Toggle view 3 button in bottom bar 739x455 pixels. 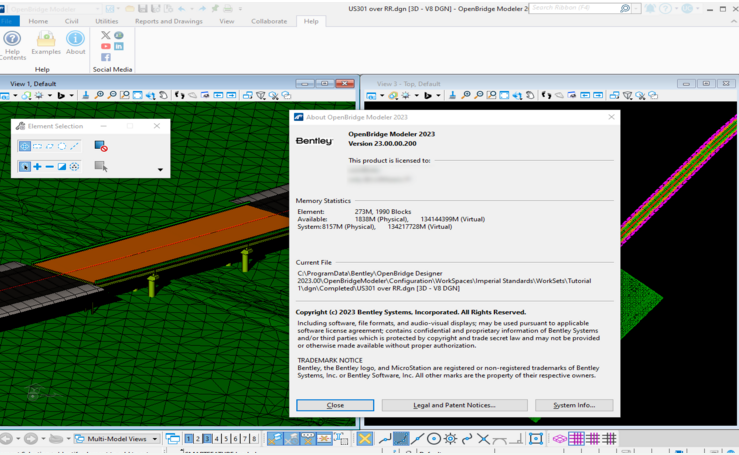click(x=207, y=439)
